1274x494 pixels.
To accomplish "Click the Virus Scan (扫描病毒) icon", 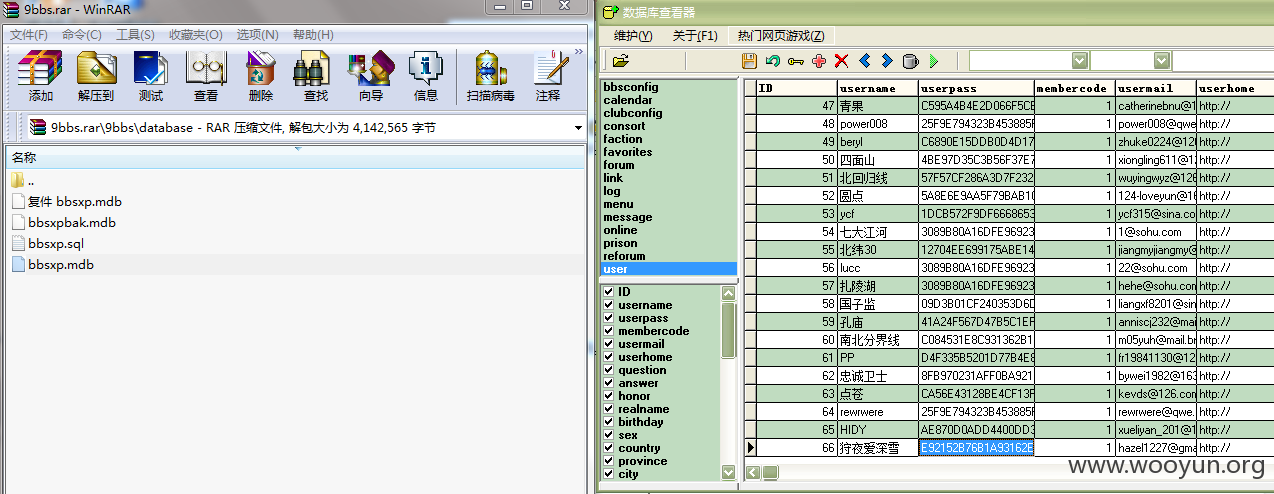I will (490, 68).
